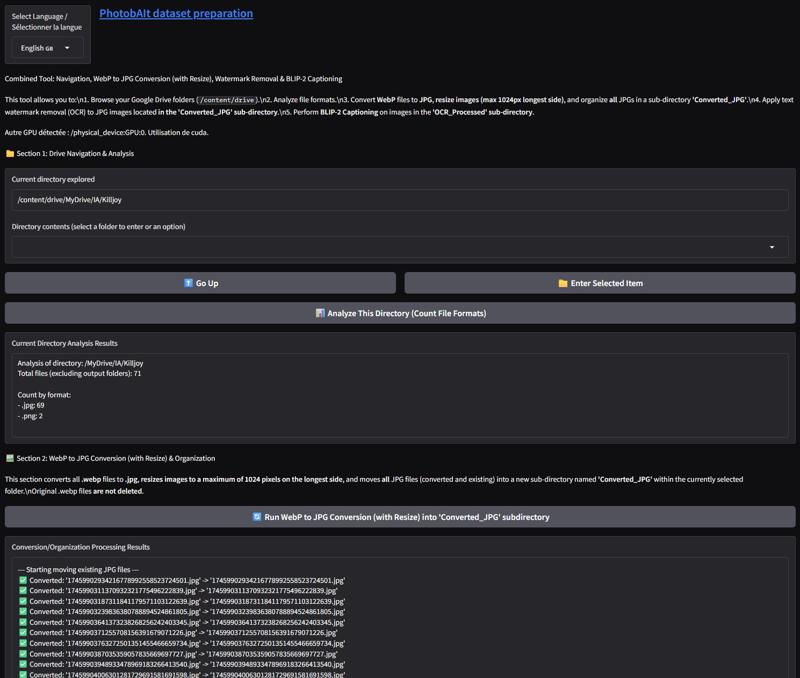Click the folder icon beside Section 1 heading
This screenshot has width=800, height=678.
[10, 154]
